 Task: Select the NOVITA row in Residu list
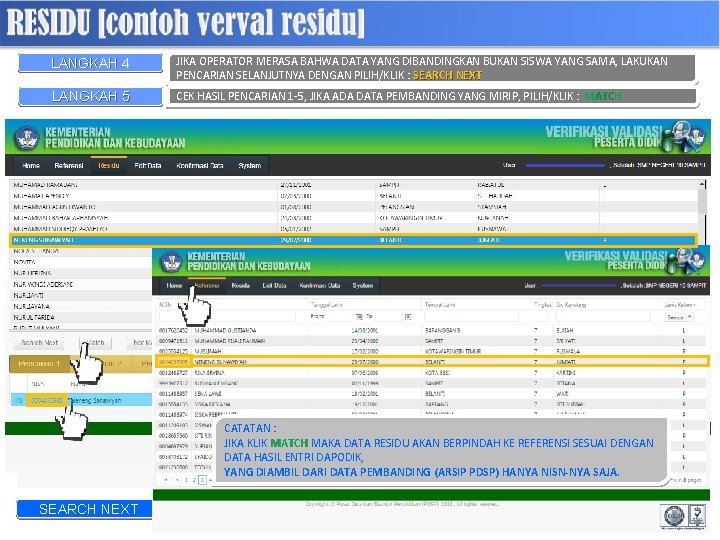(x=81, y=262)
